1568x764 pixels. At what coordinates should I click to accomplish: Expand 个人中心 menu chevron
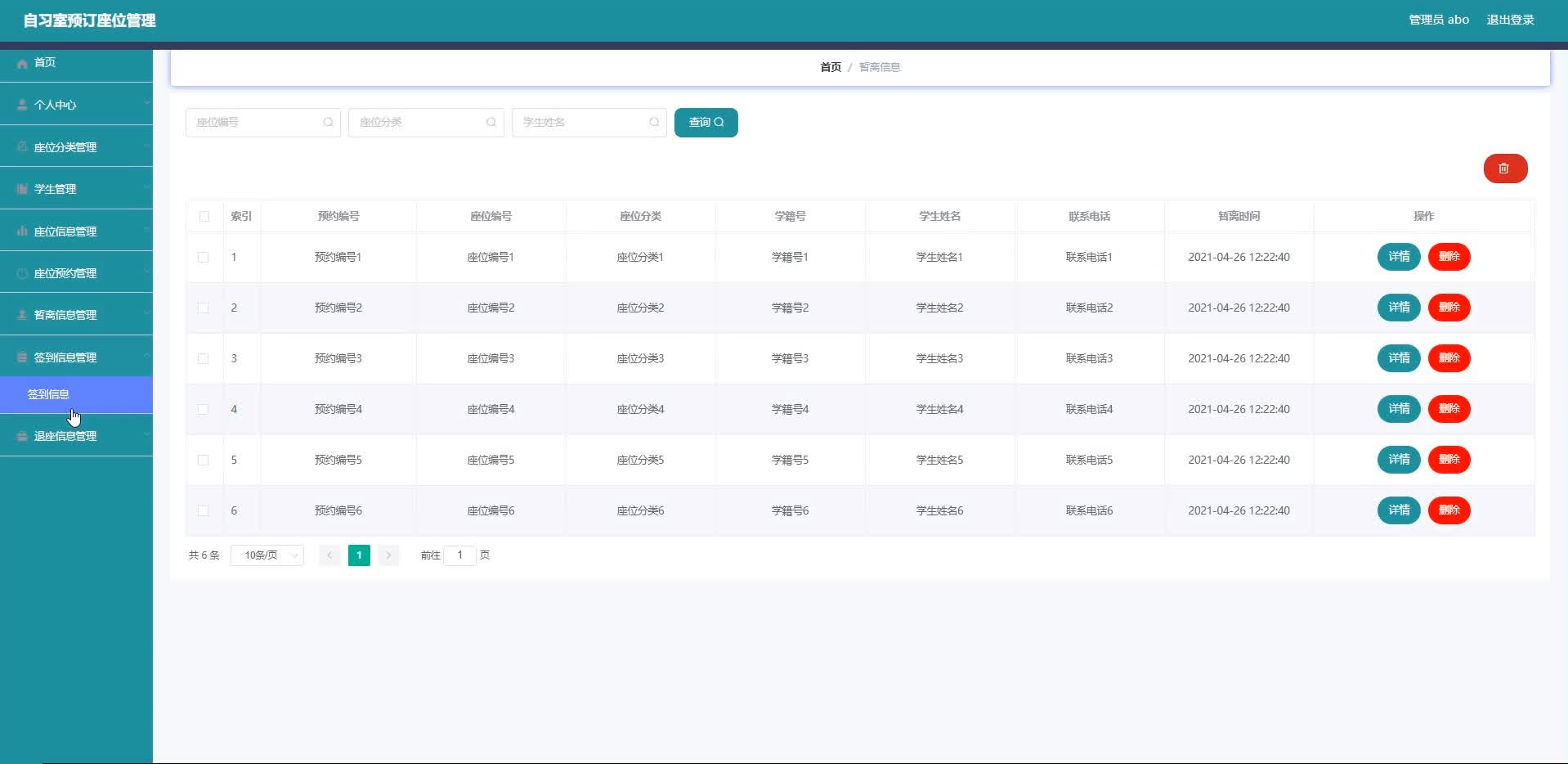[146, 104]
